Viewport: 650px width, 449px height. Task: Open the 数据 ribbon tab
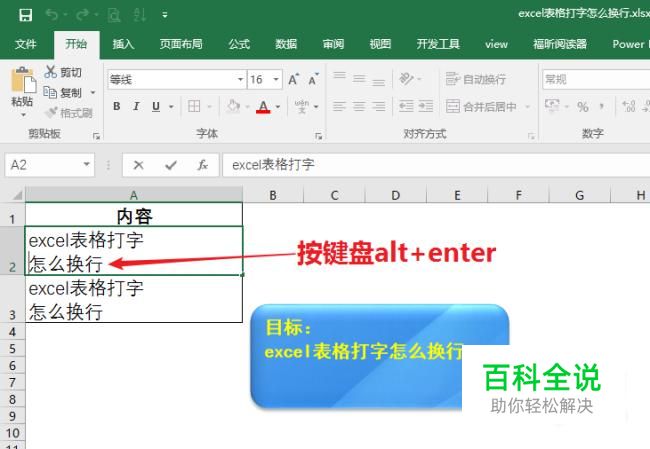click(286, 44)
